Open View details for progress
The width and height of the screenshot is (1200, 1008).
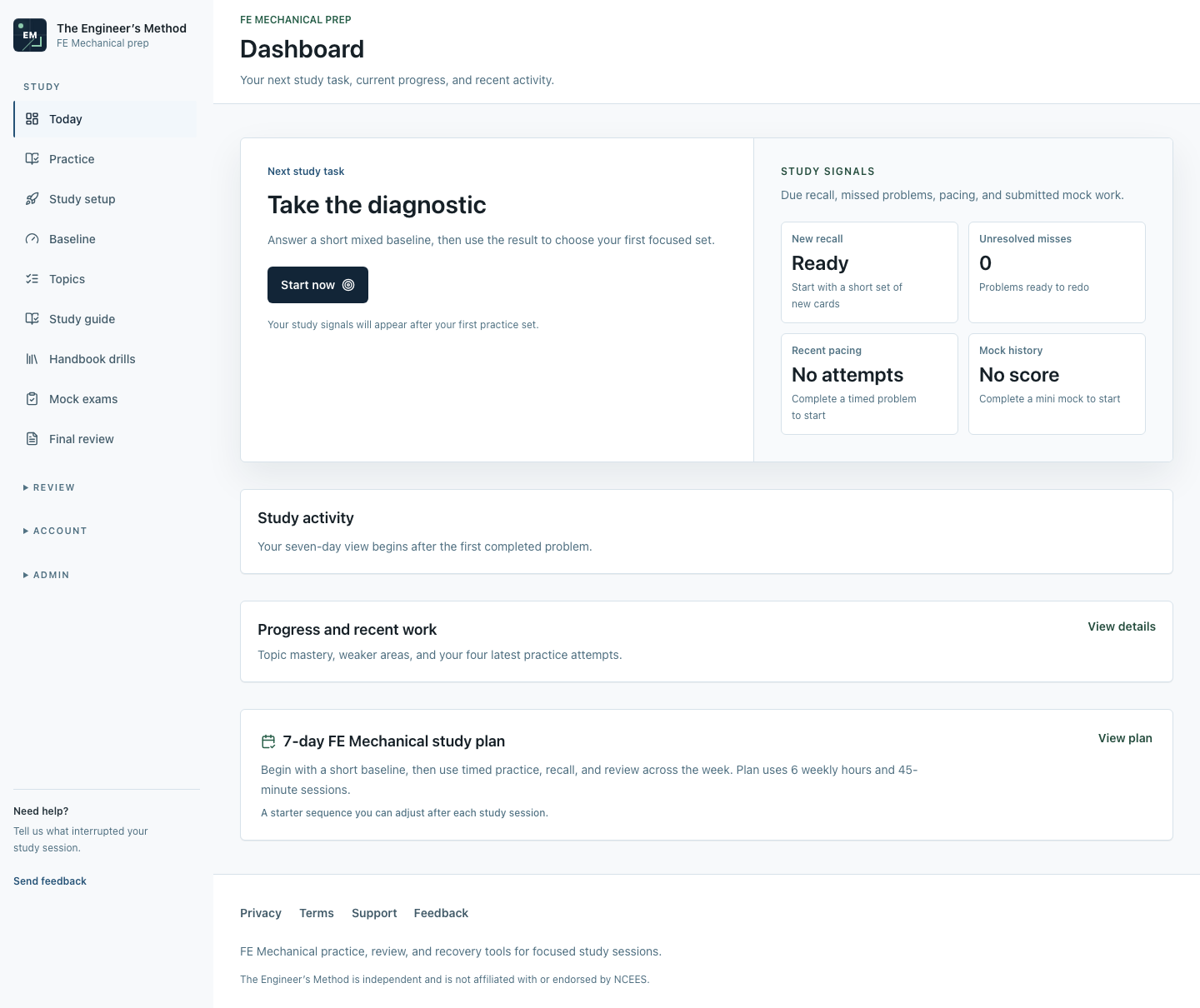tap(1122, 626)
